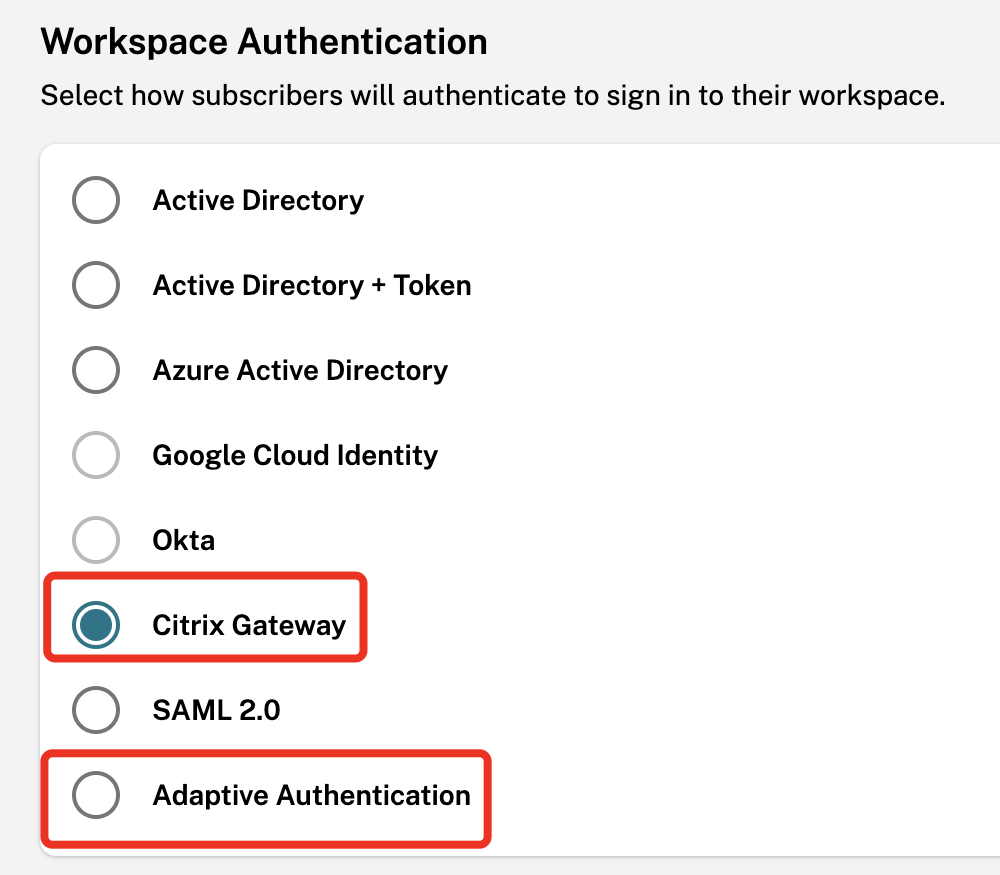Click the 'Select how subscribers will authenticate' description

[493, 96]
